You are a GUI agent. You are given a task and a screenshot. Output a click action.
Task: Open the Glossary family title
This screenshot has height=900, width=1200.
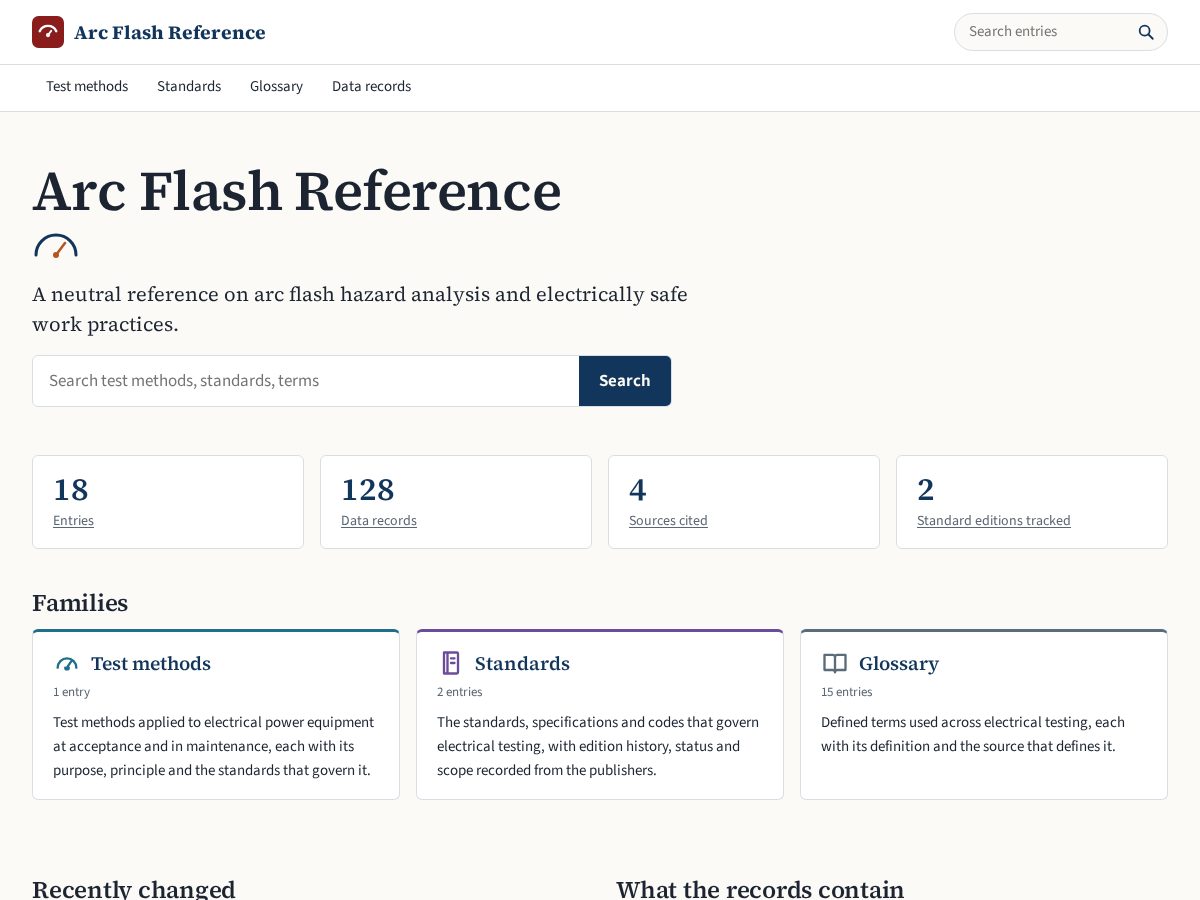pyautogui.click(x=899, y=664)
